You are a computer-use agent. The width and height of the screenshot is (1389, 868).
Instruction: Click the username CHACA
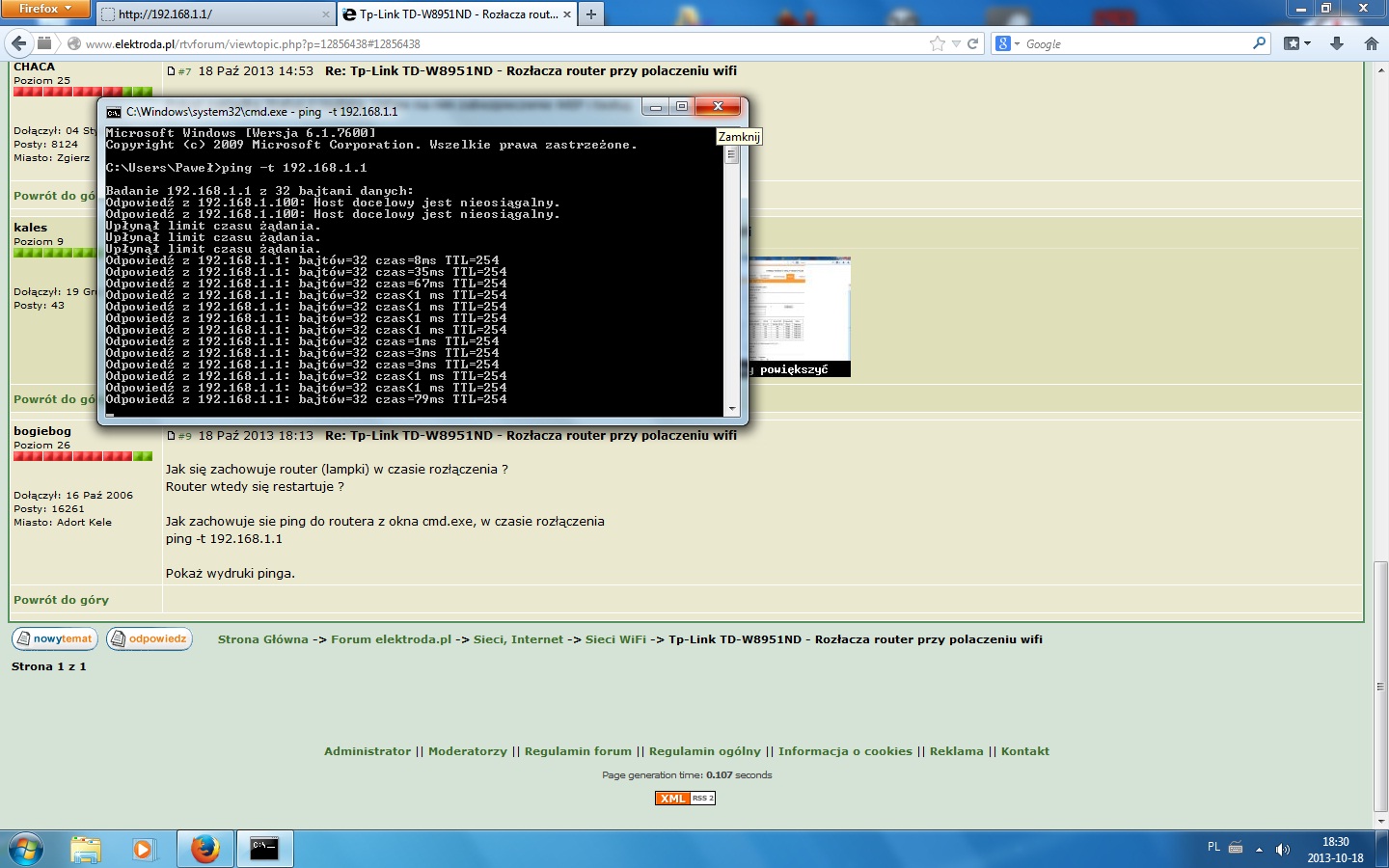34,67
